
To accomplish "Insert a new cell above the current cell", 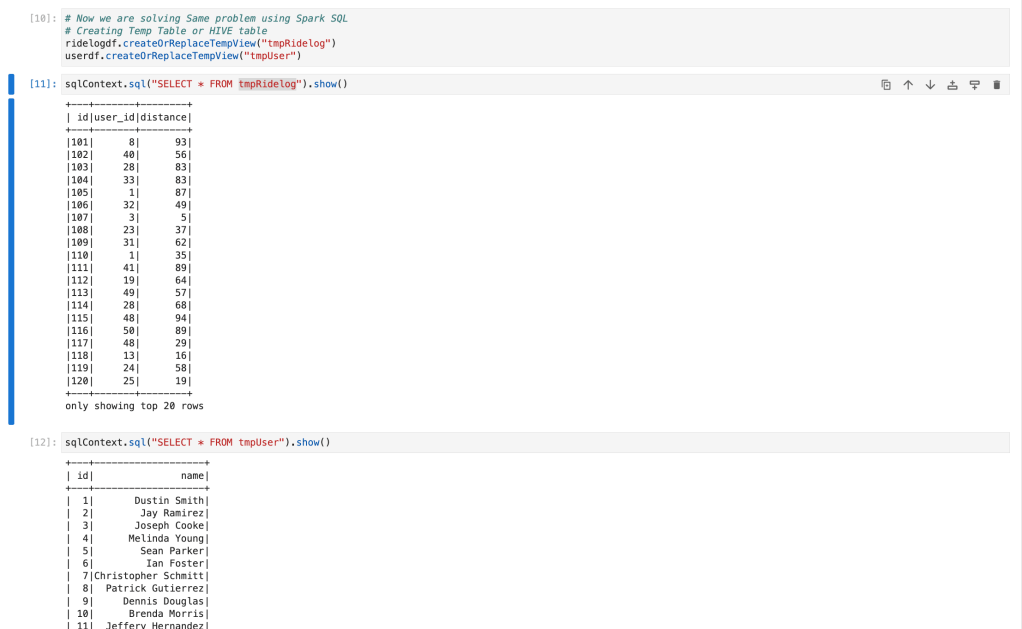I will click(952, 85).
